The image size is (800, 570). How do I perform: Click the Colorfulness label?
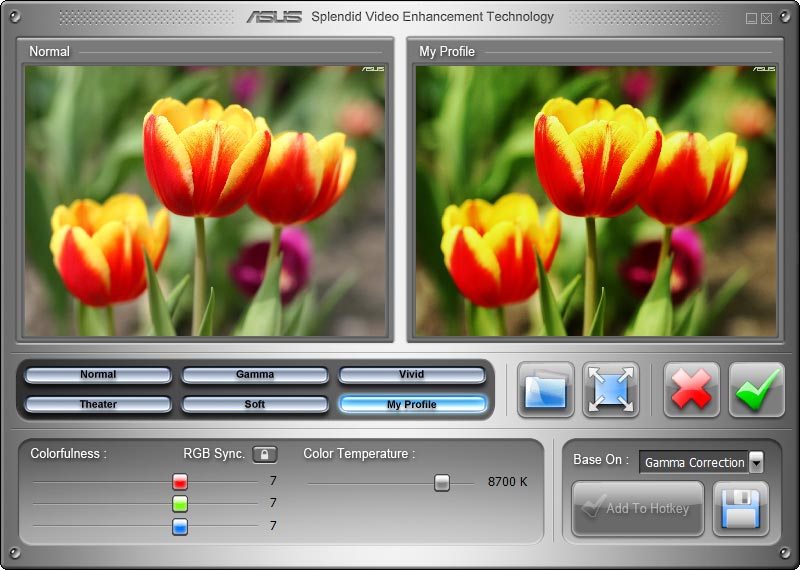point(68,454)
